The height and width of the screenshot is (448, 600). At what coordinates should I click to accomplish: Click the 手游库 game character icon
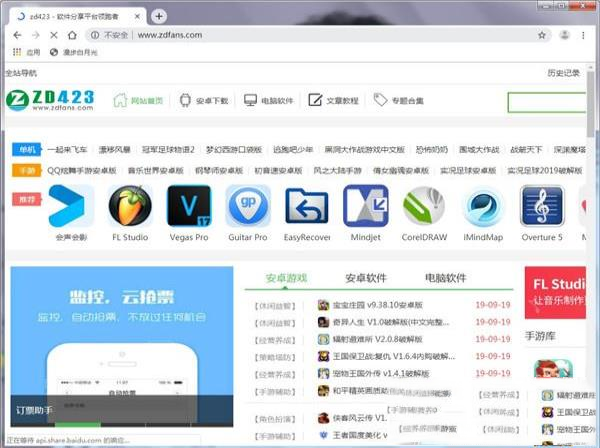553,368
